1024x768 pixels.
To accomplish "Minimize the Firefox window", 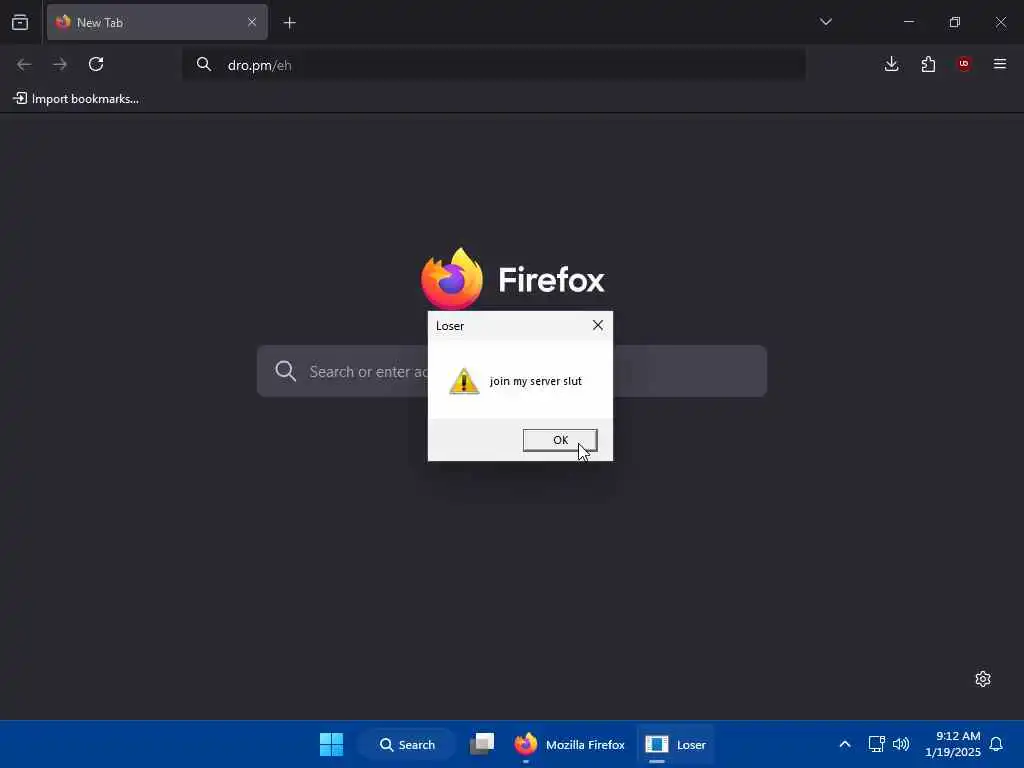I will [x=909, y=22].
